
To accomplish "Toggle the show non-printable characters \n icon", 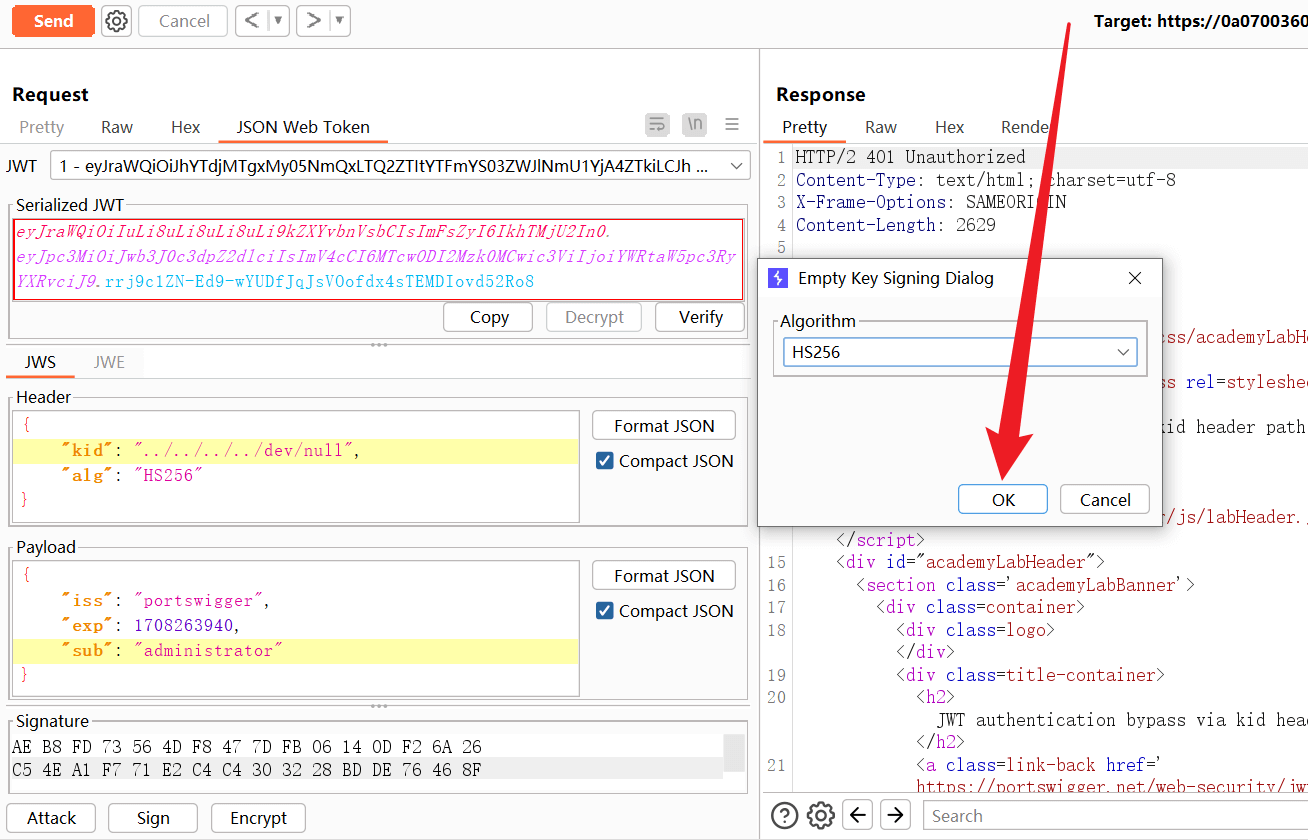I will tap(694, 125).
